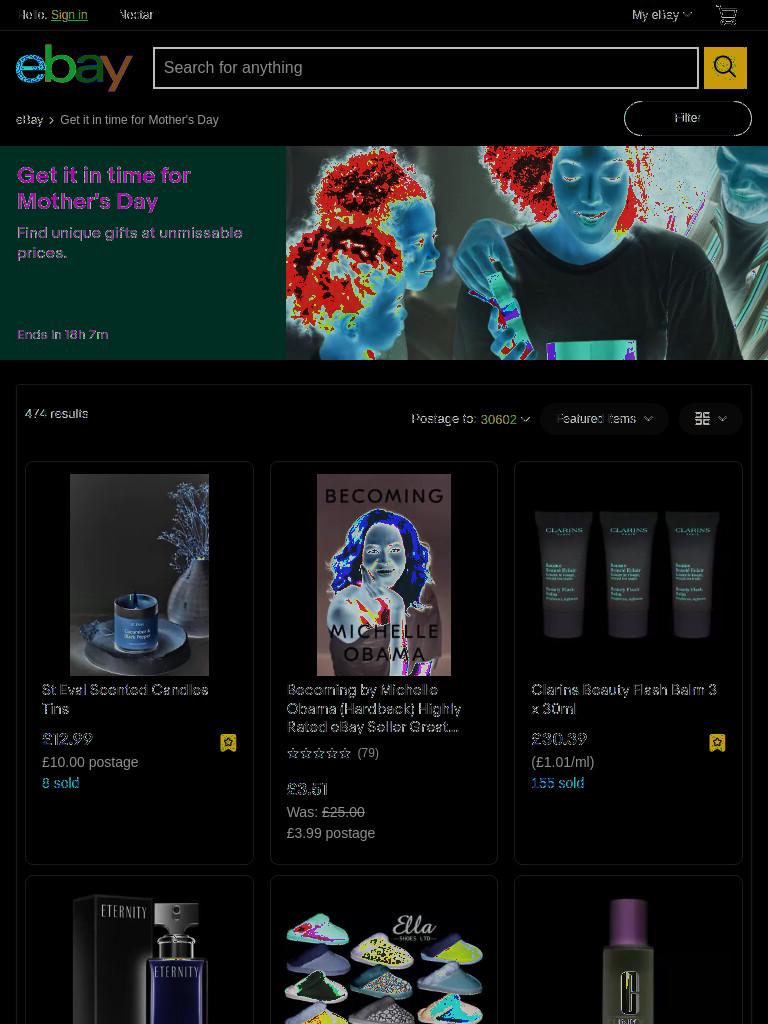Click the badge icon on Clarins Balm listing
The width and height of the screenshot is (768, 1024).
coord(717,743)
